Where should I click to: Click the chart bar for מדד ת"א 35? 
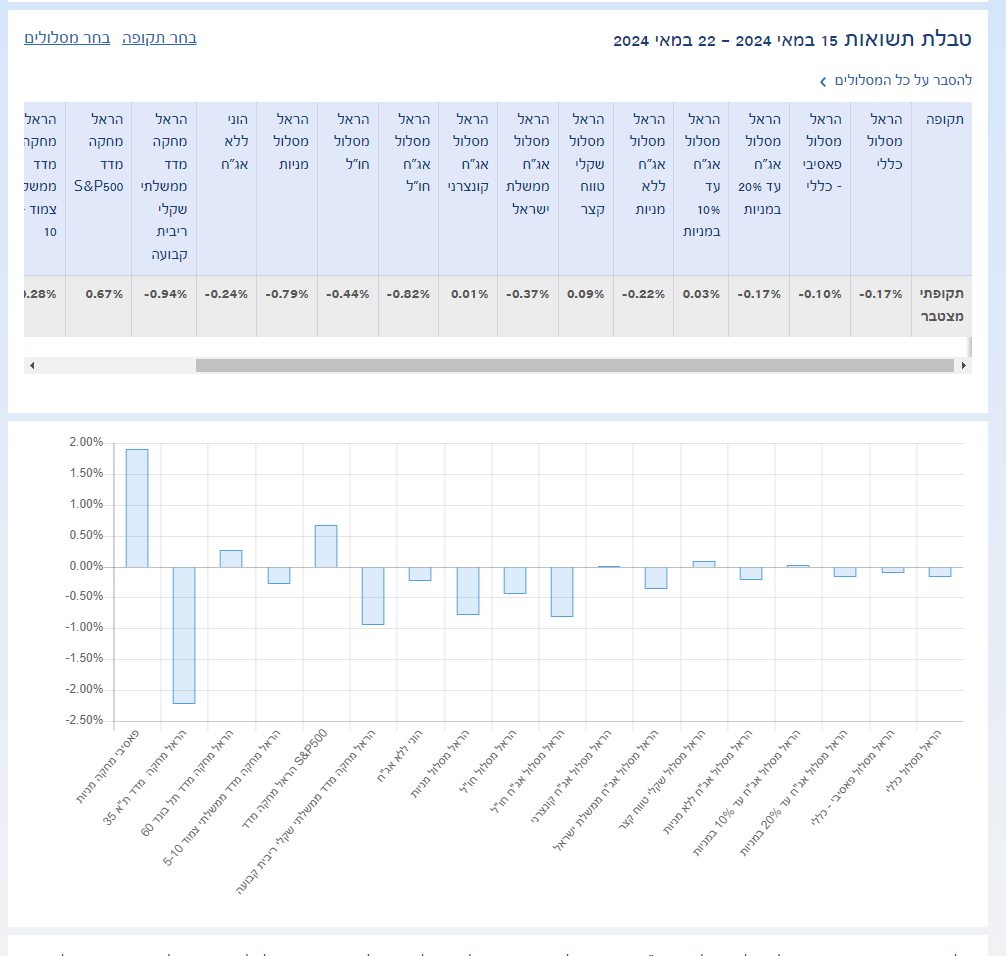coord(184,635)
